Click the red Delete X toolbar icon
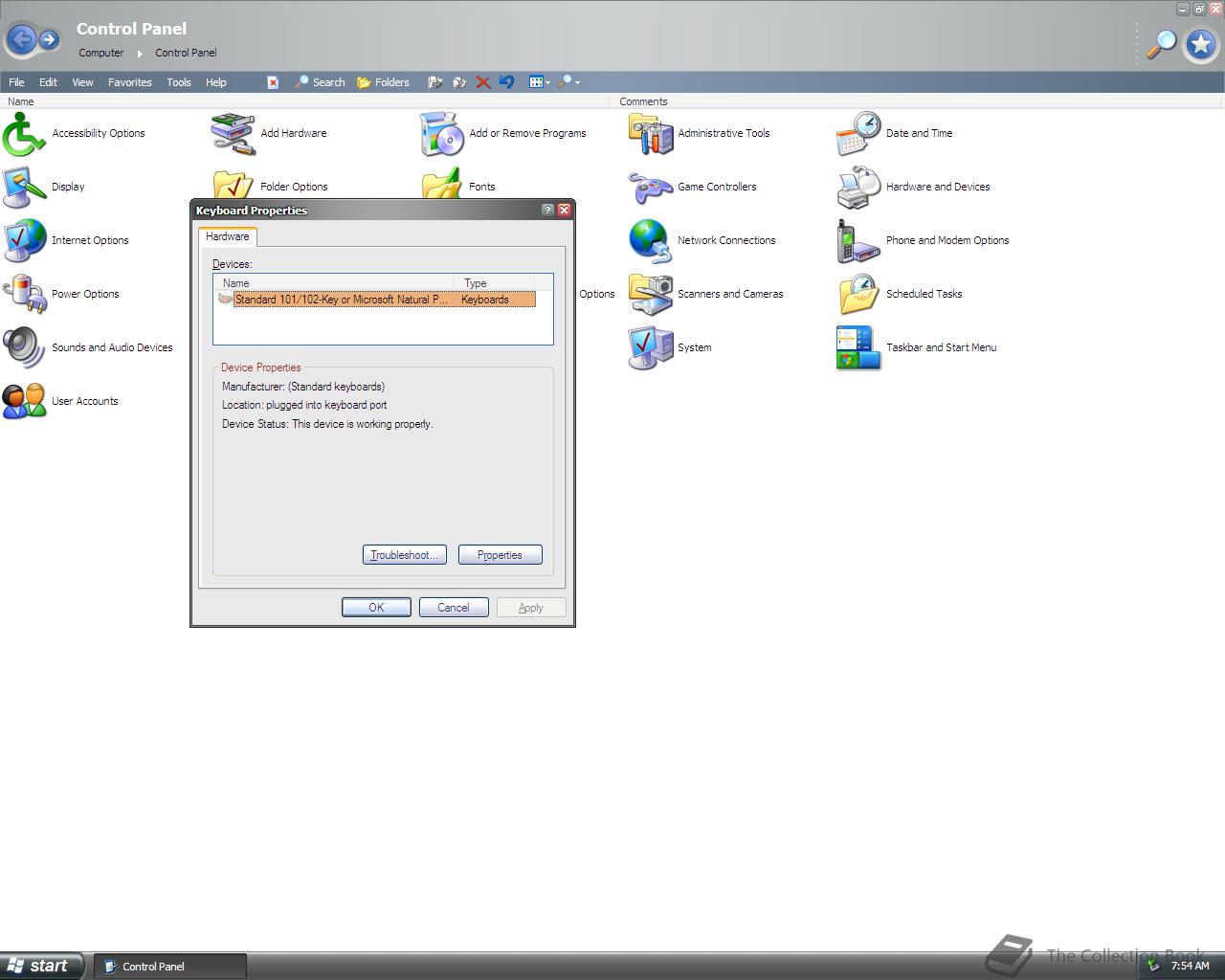This screenshot has width=1225, height=980. (483, 82)
